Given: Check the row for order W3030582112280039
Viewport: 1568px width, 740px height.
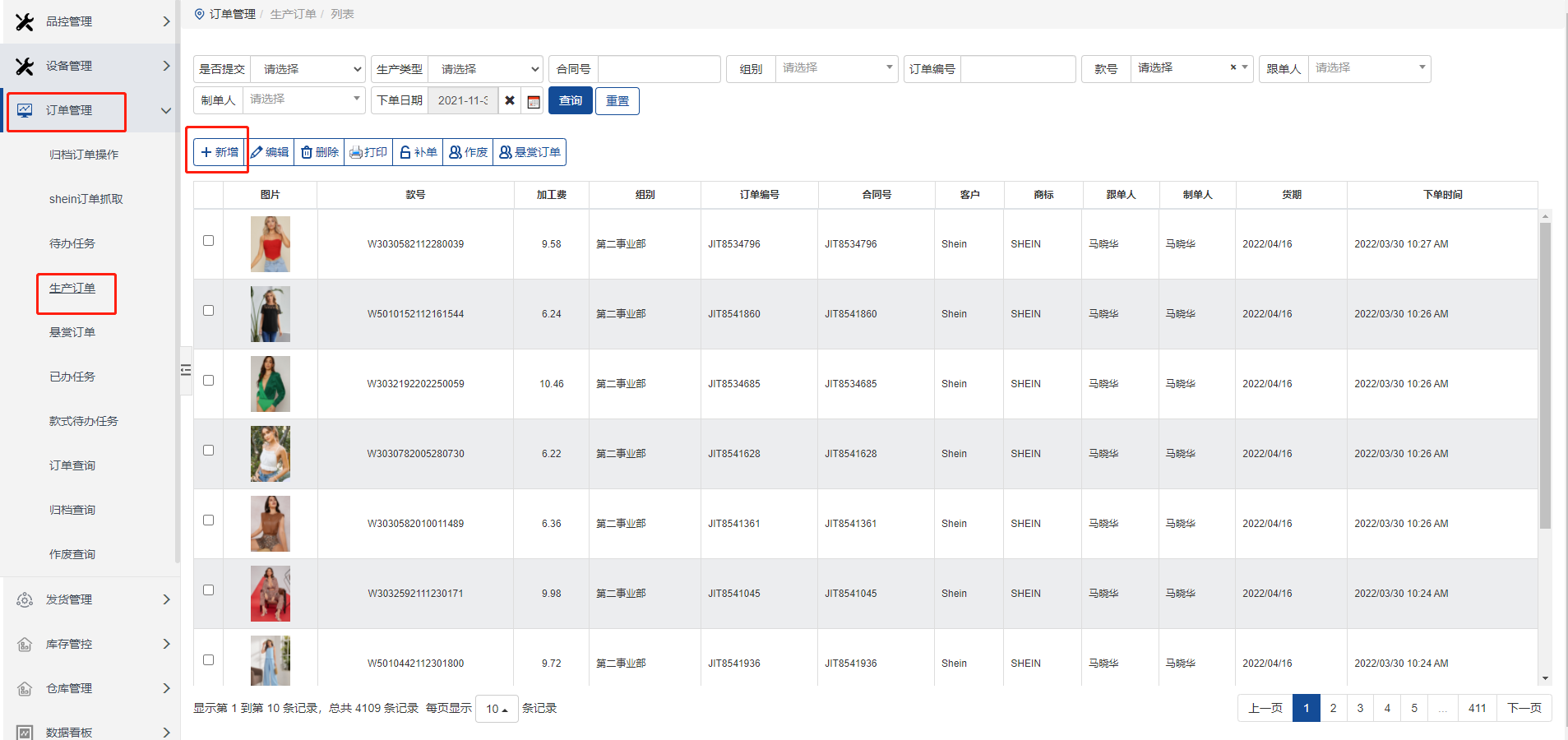Looking at the screenshot, I should pos(208,241).
